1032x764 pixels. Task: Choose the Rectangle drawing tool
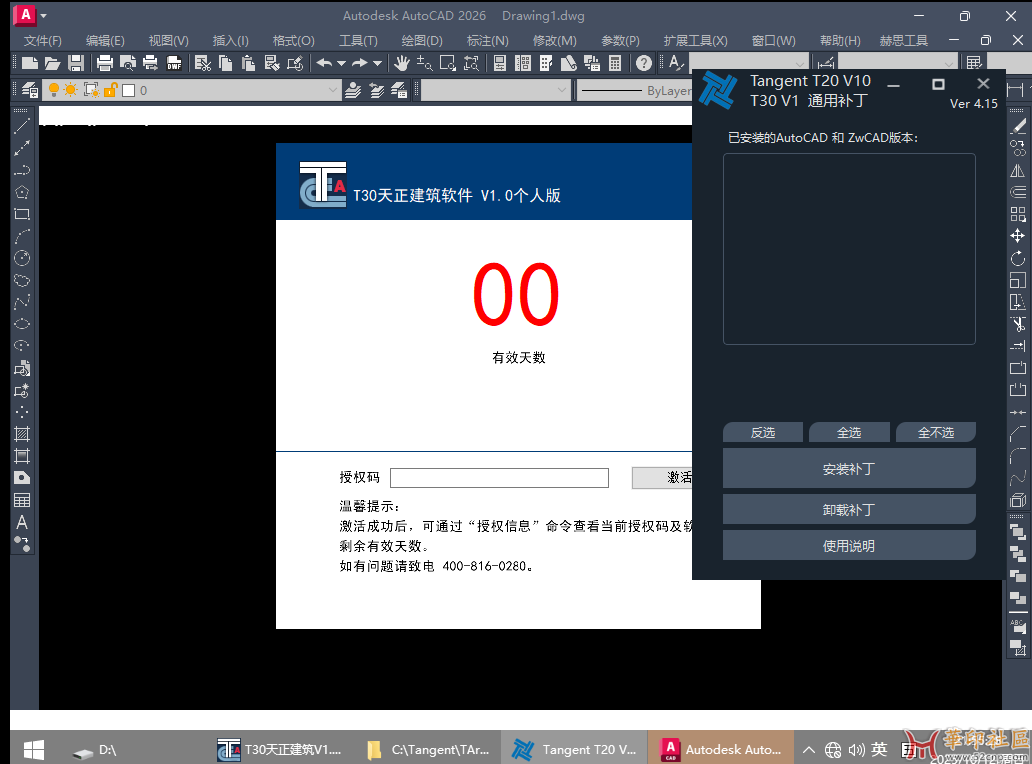point(21,214)
